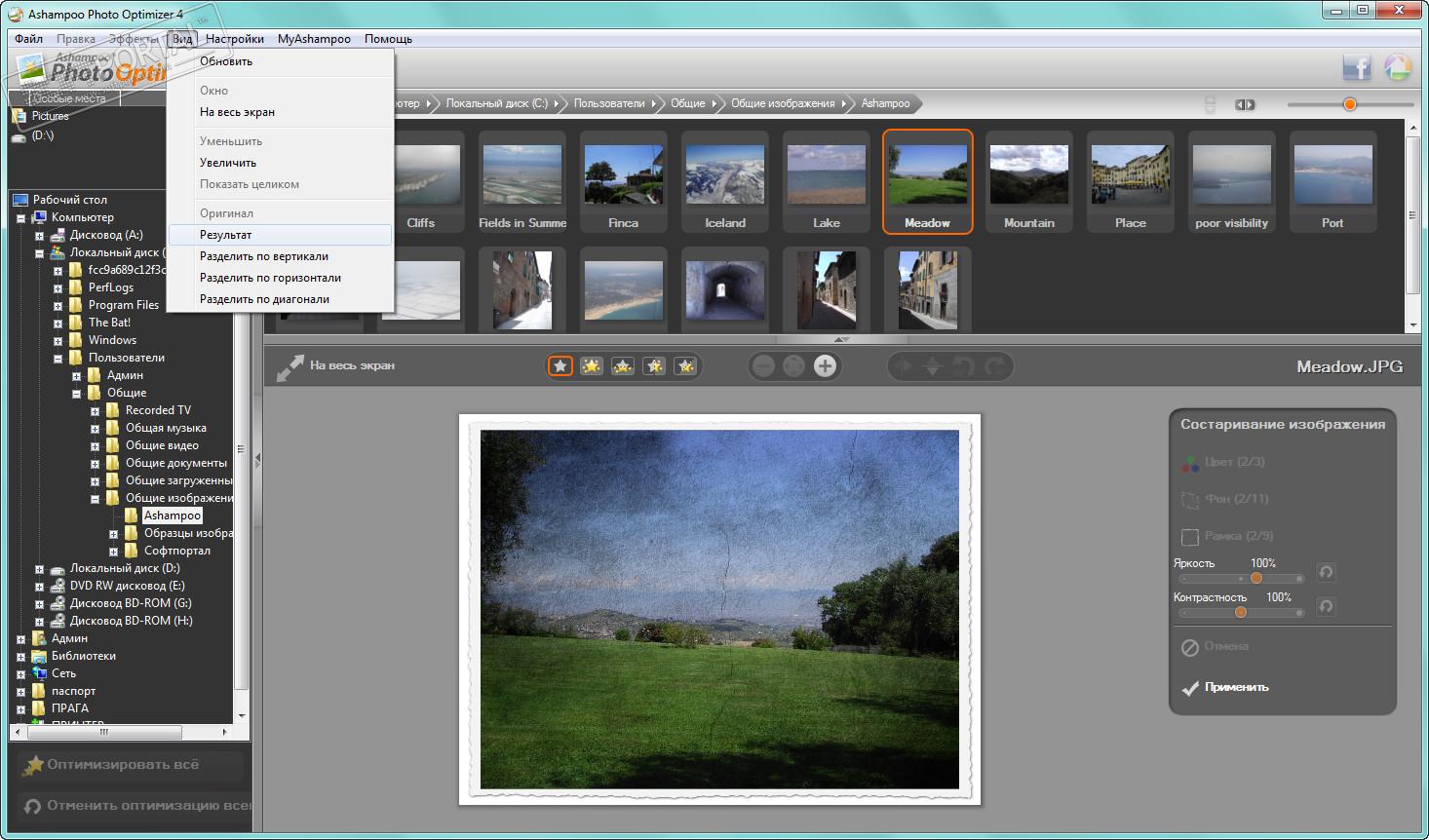Screen dimensions: 1429x840
Task: Click the full screen arrows icon
Action: click(x=290, y=367)
